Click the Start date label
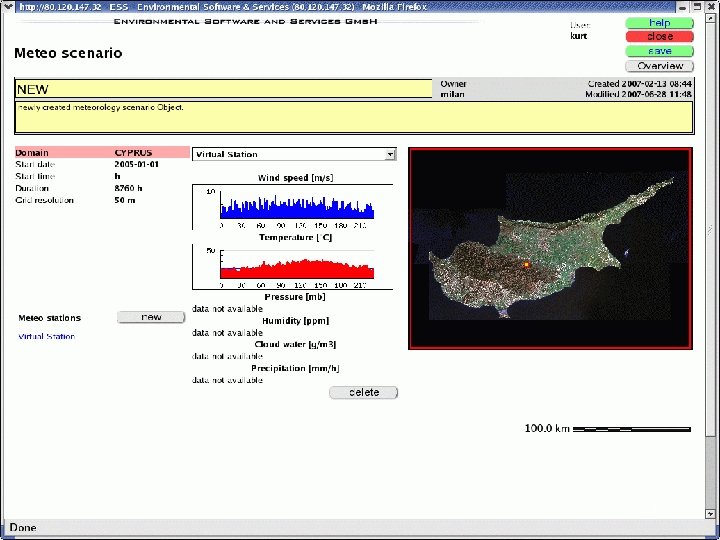720x540 pixels. tap(35, 164)
